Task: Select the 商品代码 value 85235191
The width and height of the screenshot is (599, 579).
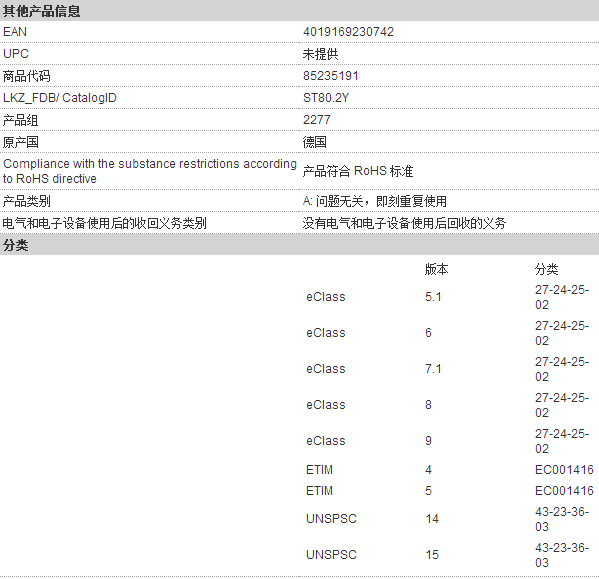Action: 330,76
